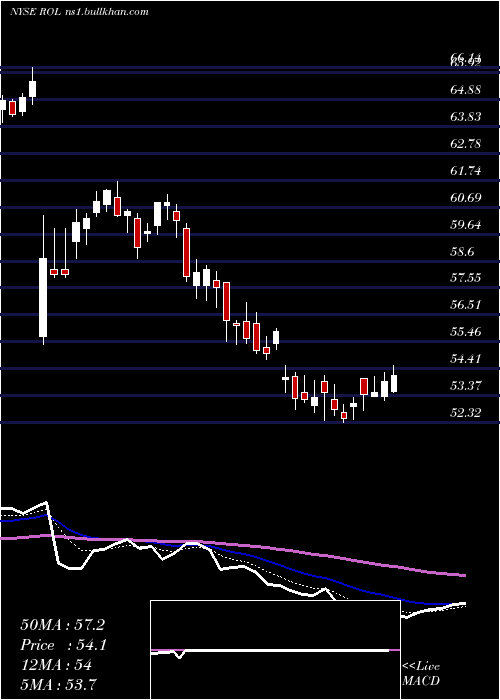This screenshot has width=500, height=700.
Task: Click the MACD inset chart box
Action: (x=275, y=650)
